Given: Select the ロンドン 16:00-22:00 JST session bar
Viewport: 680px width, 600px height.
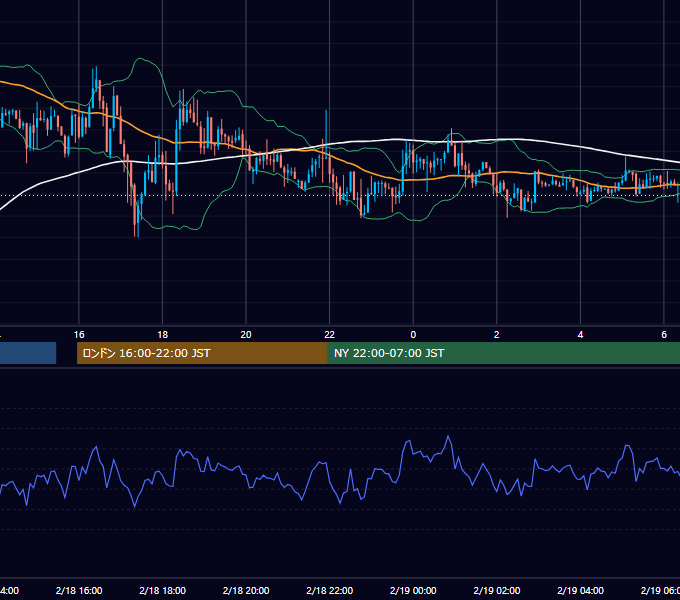Looking at the screenshot, I should [x=202, y=353].
